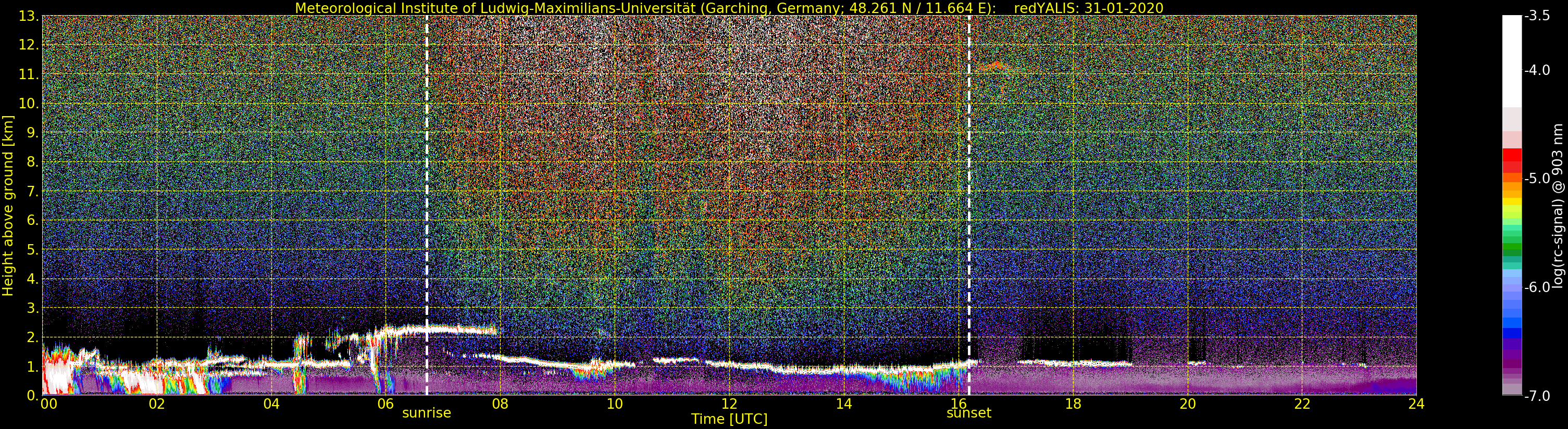
Task: Select the -7.0 value on the colorbar
Action: click(1537, 396)
